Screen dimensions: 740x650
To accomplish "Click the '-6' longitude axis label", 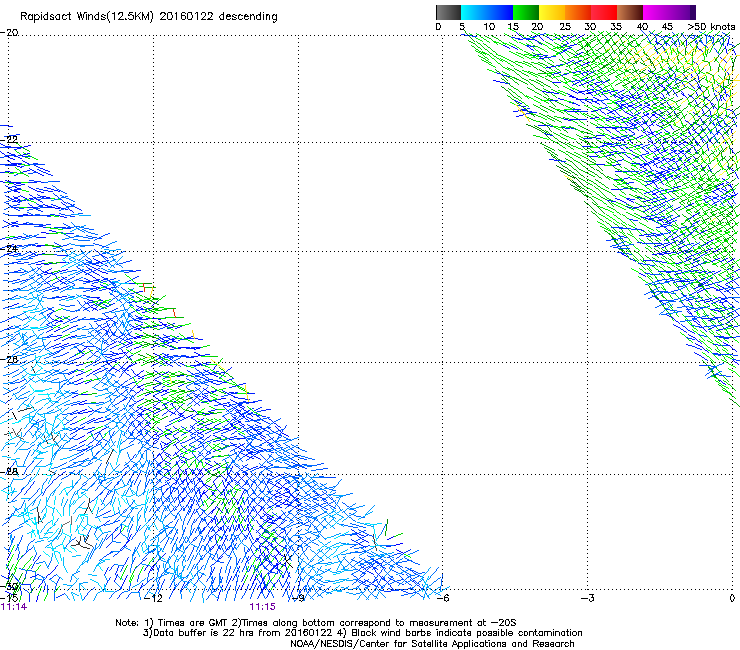I will (443, 598).
